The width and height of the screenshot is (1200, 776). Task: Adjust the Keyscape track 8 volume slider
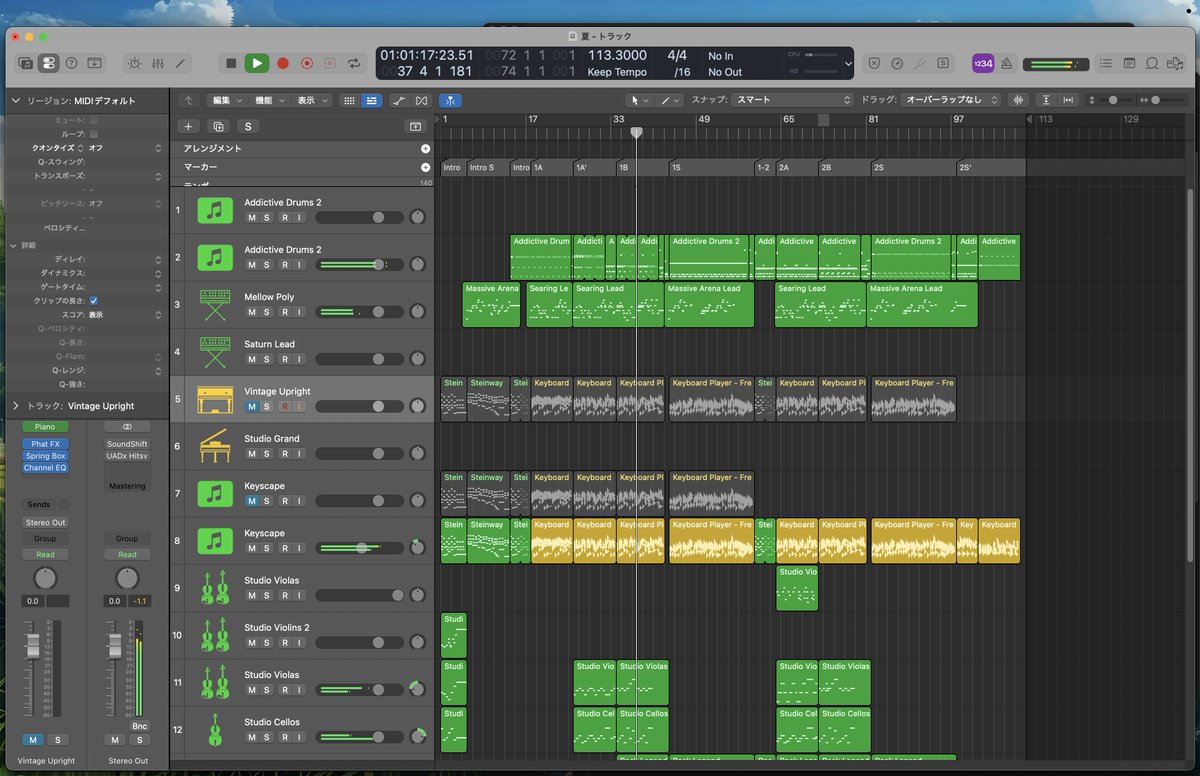[360, 548]
